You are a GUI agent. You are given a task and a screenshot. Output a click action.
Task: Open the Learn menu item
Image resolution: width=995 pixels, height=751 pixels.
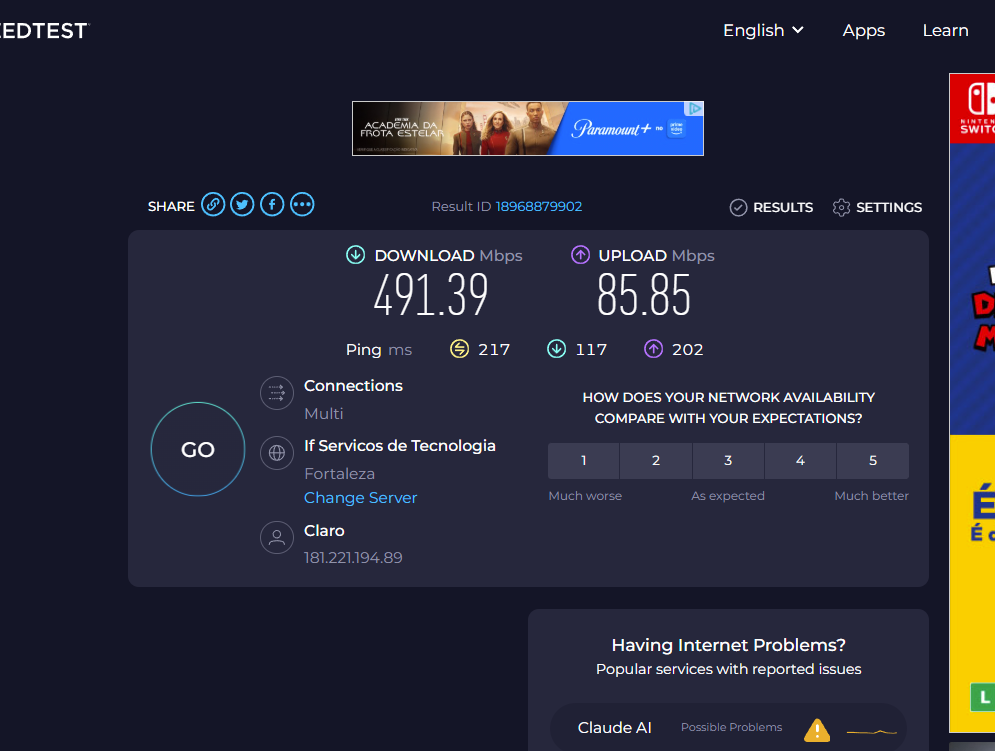pyautogui.click(x=945, y=30)
